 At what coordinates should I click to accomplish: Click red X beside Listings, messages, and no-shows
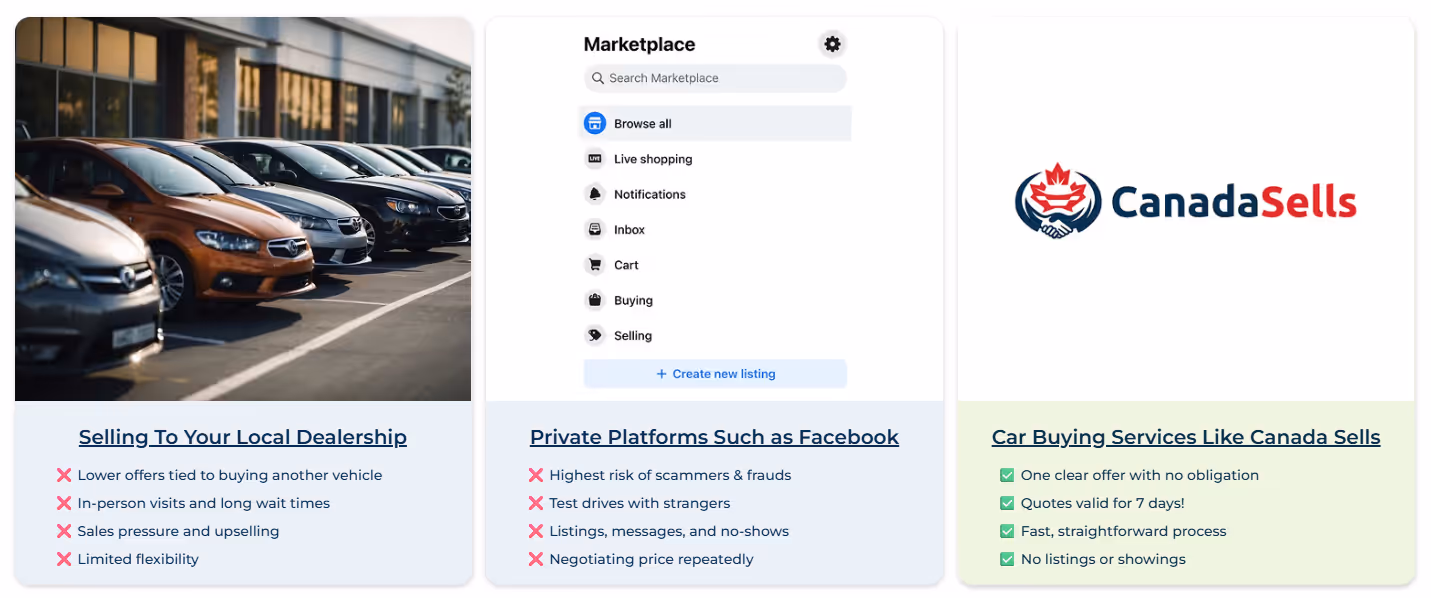click(x=536, y=531)
